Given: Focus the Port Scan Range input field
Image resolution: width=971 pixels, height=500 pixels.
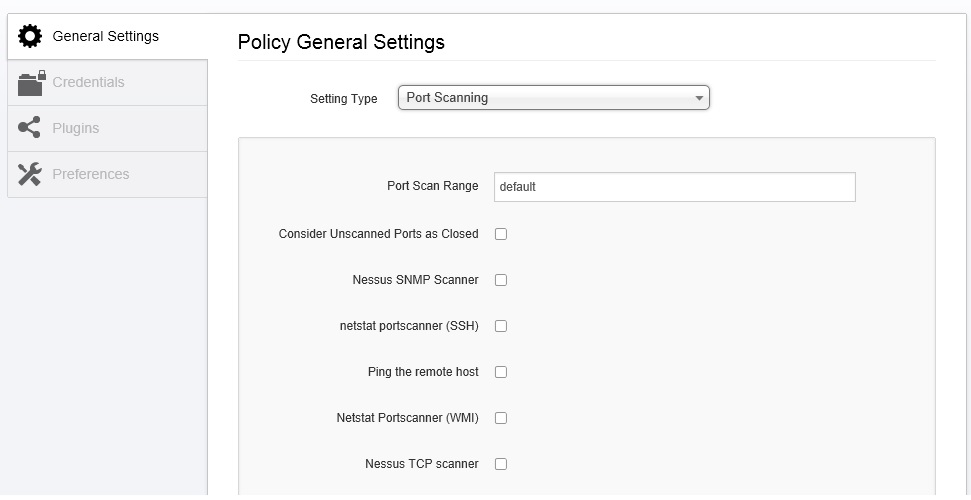Looking at the screenshot, I should tap(674, 187).
